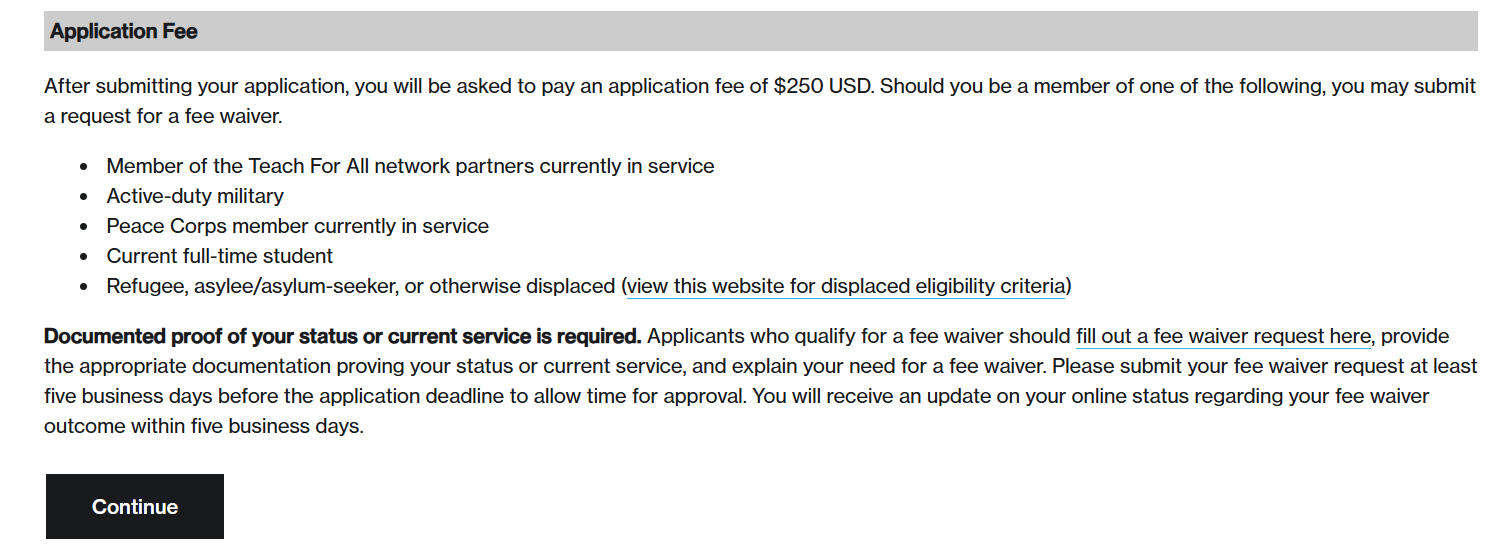Select the Active-duty military list item

pyautogui.click(x=195, y=196)
